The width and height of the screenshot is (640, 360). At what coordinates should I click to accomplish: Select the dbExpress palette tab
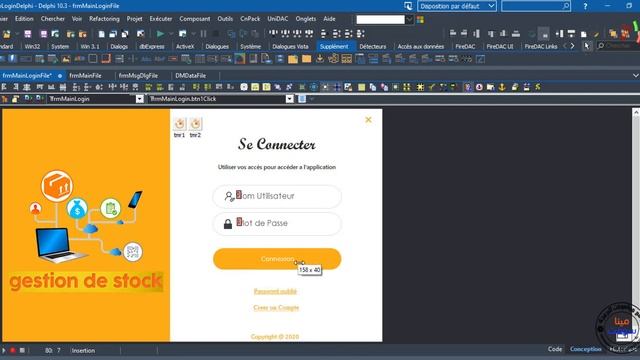[x=152, y=47]
